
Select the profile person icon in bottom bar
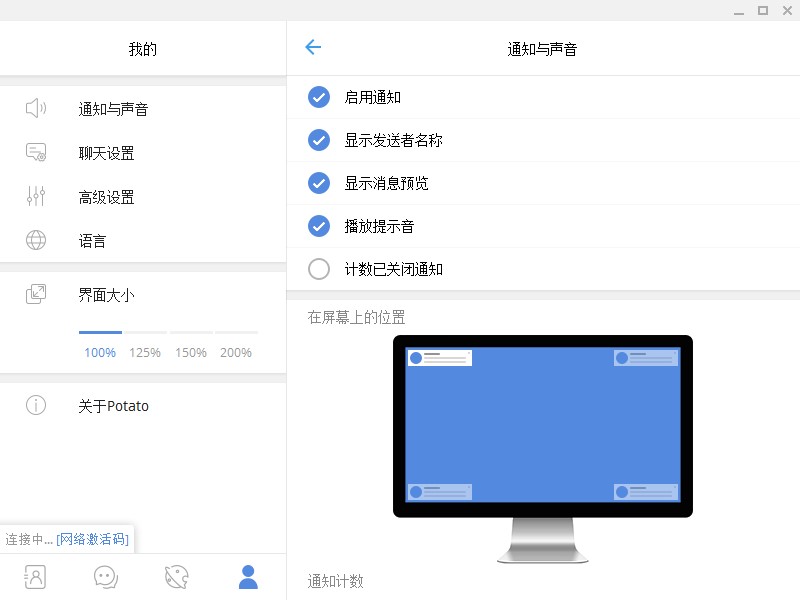click(248, 577)
